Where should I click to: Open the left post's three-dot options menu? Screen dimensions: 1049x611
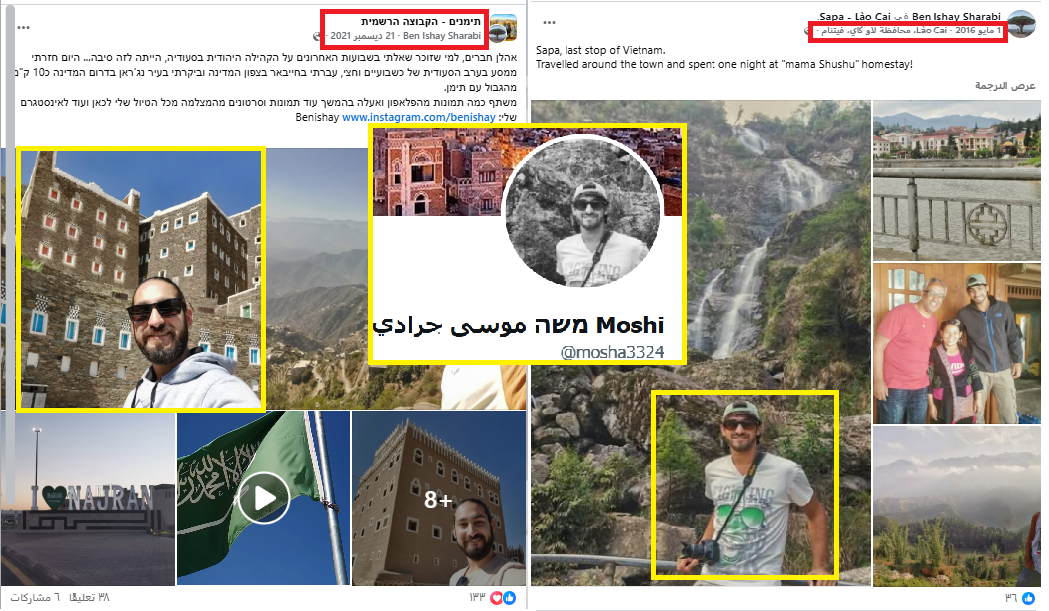(x=23, y=28)
